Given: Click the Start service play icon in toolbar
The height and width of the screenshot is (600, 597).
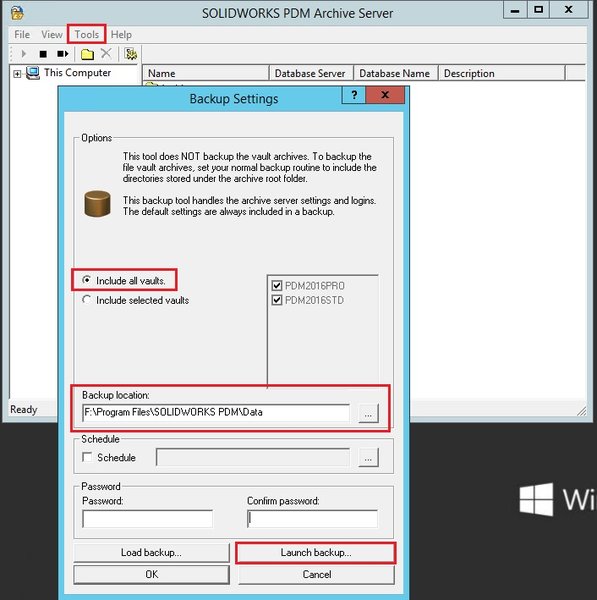Looking at the screenshot, I should pos(24,54).
